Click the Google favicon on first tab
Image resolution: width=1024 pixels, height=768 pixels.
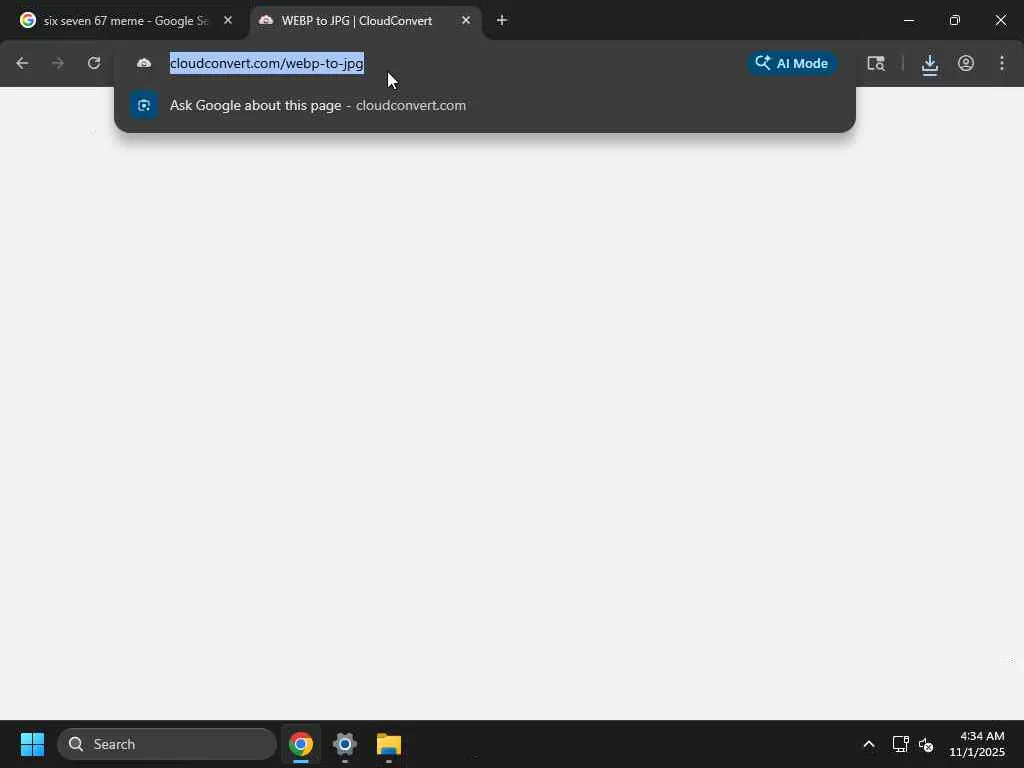pyautogui.click(x=27, y=20)
